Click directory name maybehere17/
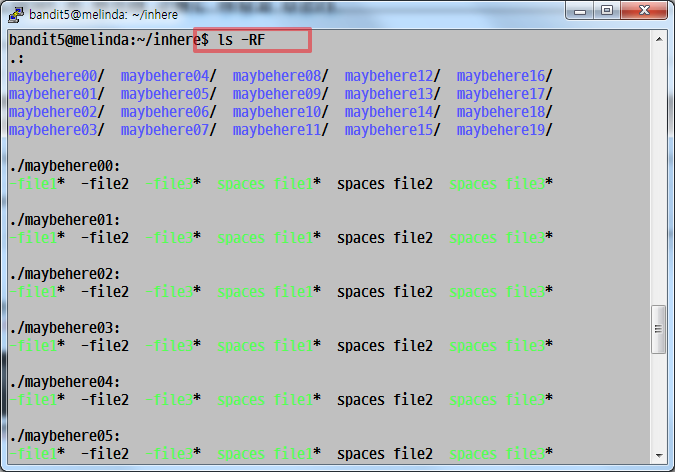 (505, 94)
